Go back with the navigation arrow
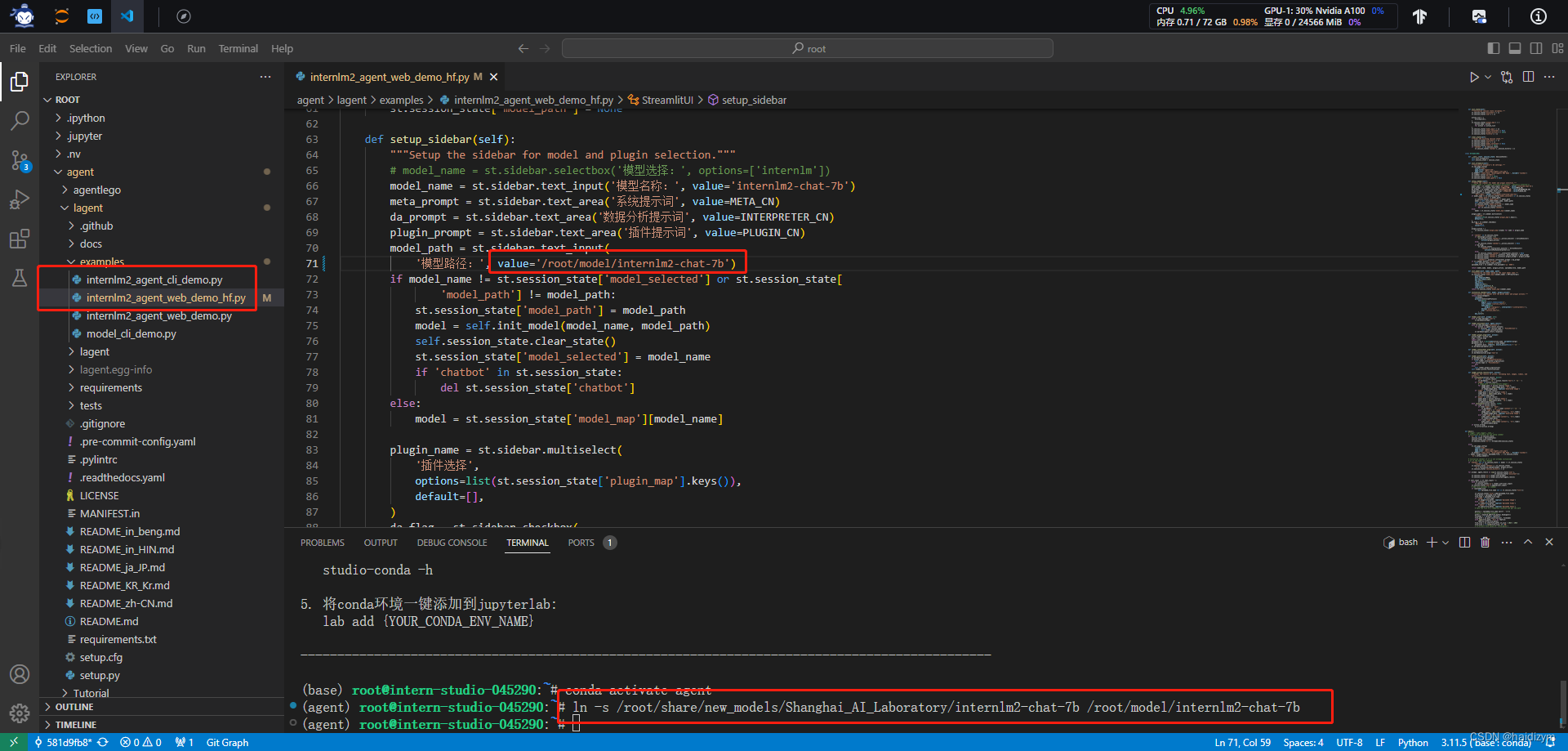This screenshot has width=1568, height=751. click(523, 49)
